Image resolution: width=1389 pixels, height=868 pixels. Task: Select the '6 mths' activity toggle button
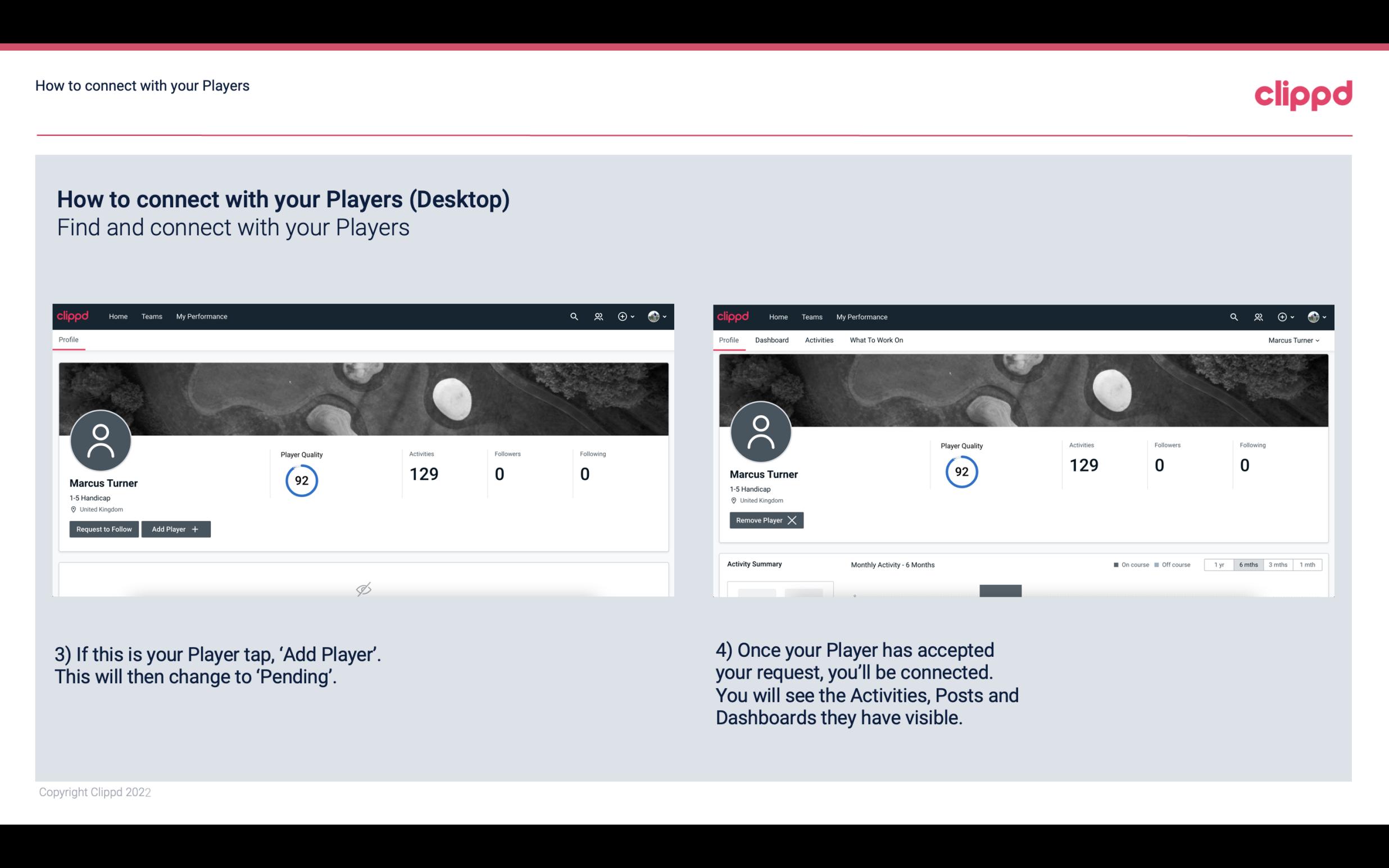tap(1248, 564)
